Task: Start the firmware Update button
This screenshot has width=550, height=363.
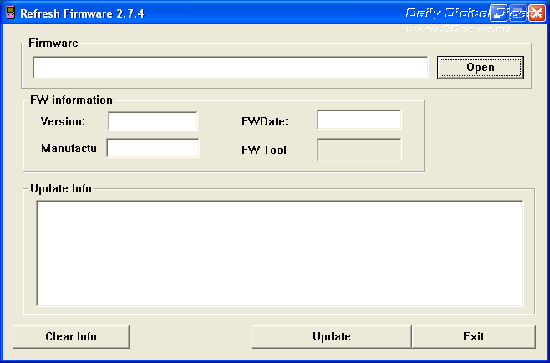Action: pyautogui.click(x=331, y=337)
